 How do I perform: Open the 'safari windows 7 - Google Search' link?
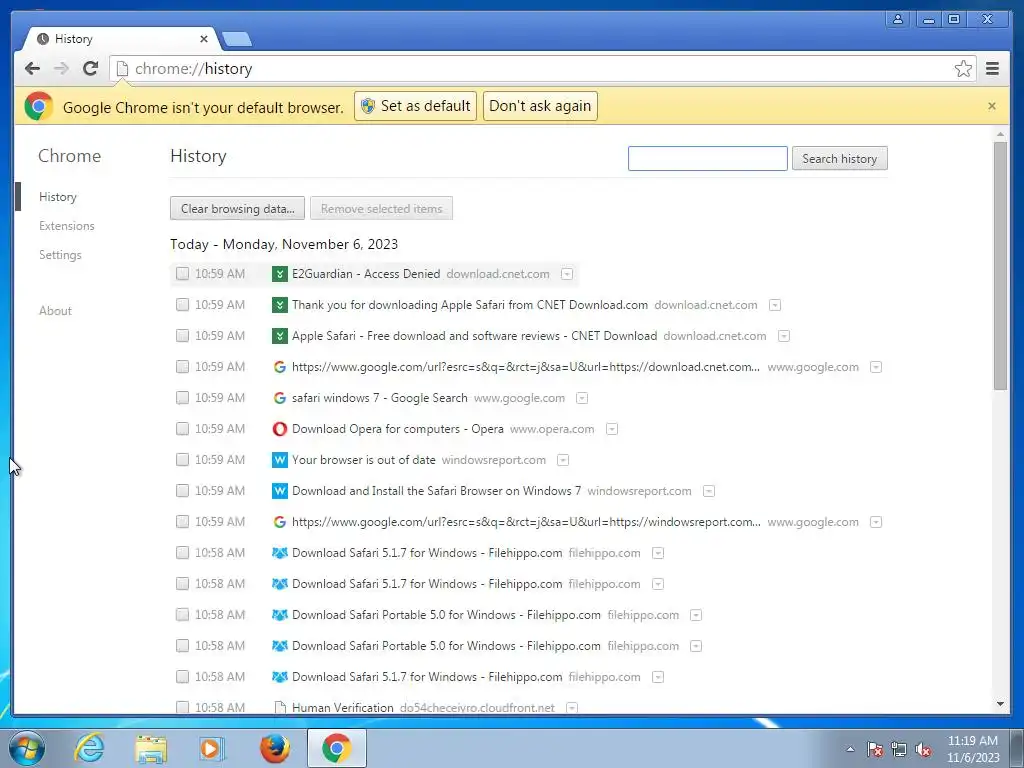point(379,398)
